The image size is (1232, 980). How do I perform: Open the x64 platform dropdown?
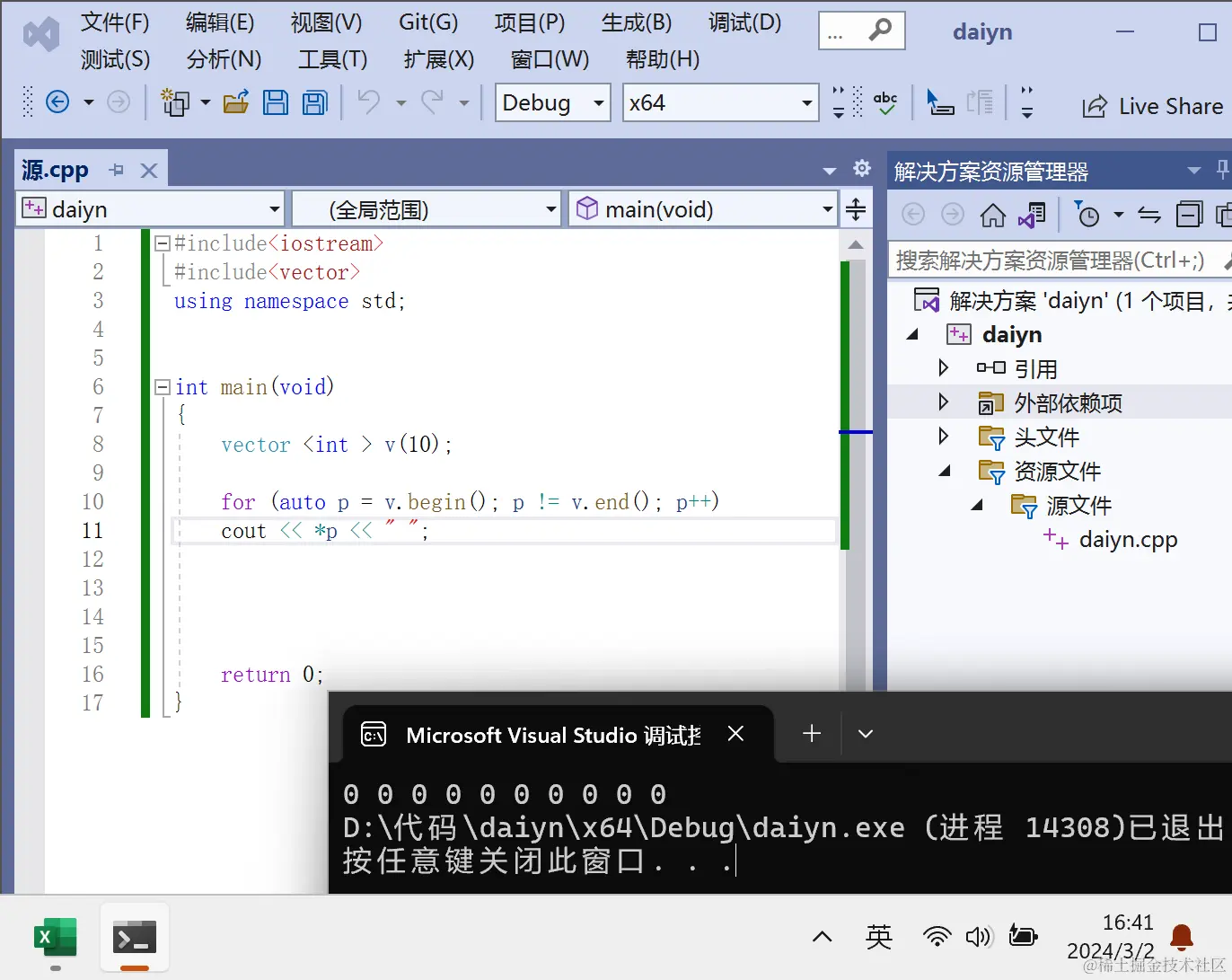pos(721,102)
